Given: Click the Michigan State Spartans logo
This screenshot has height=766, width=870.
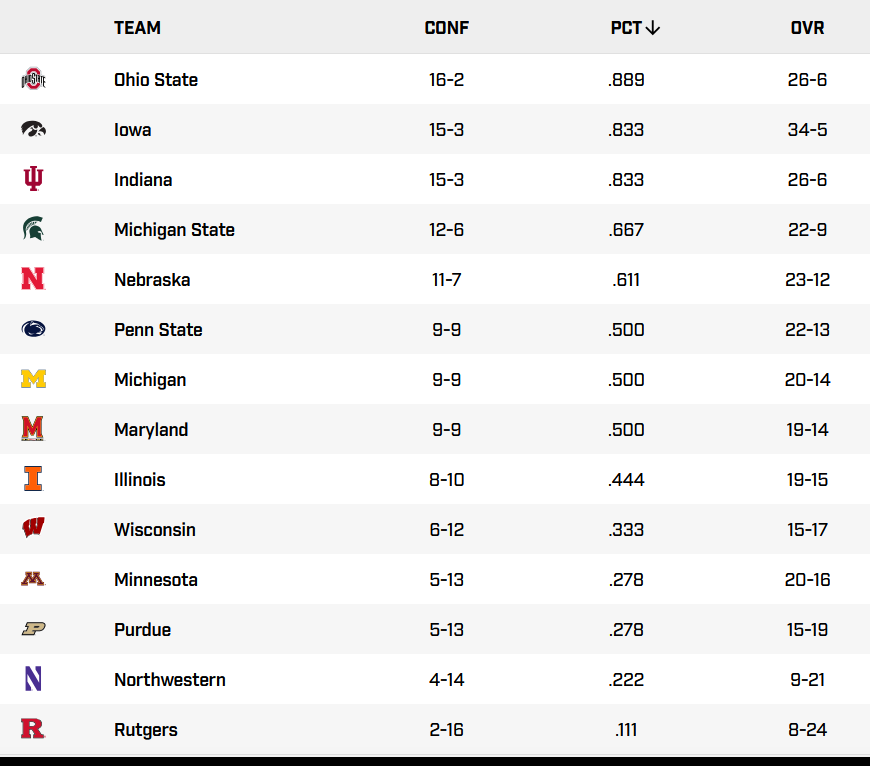Looking at the screenshot, I should coord(34,230).
